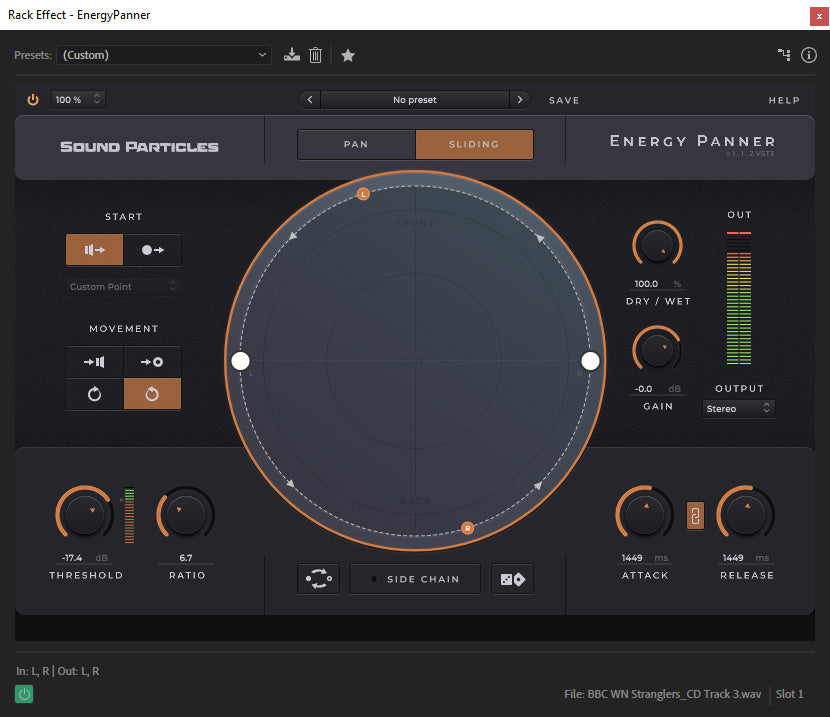
Task: Adjust the Release knob
Action: (745, 514)
